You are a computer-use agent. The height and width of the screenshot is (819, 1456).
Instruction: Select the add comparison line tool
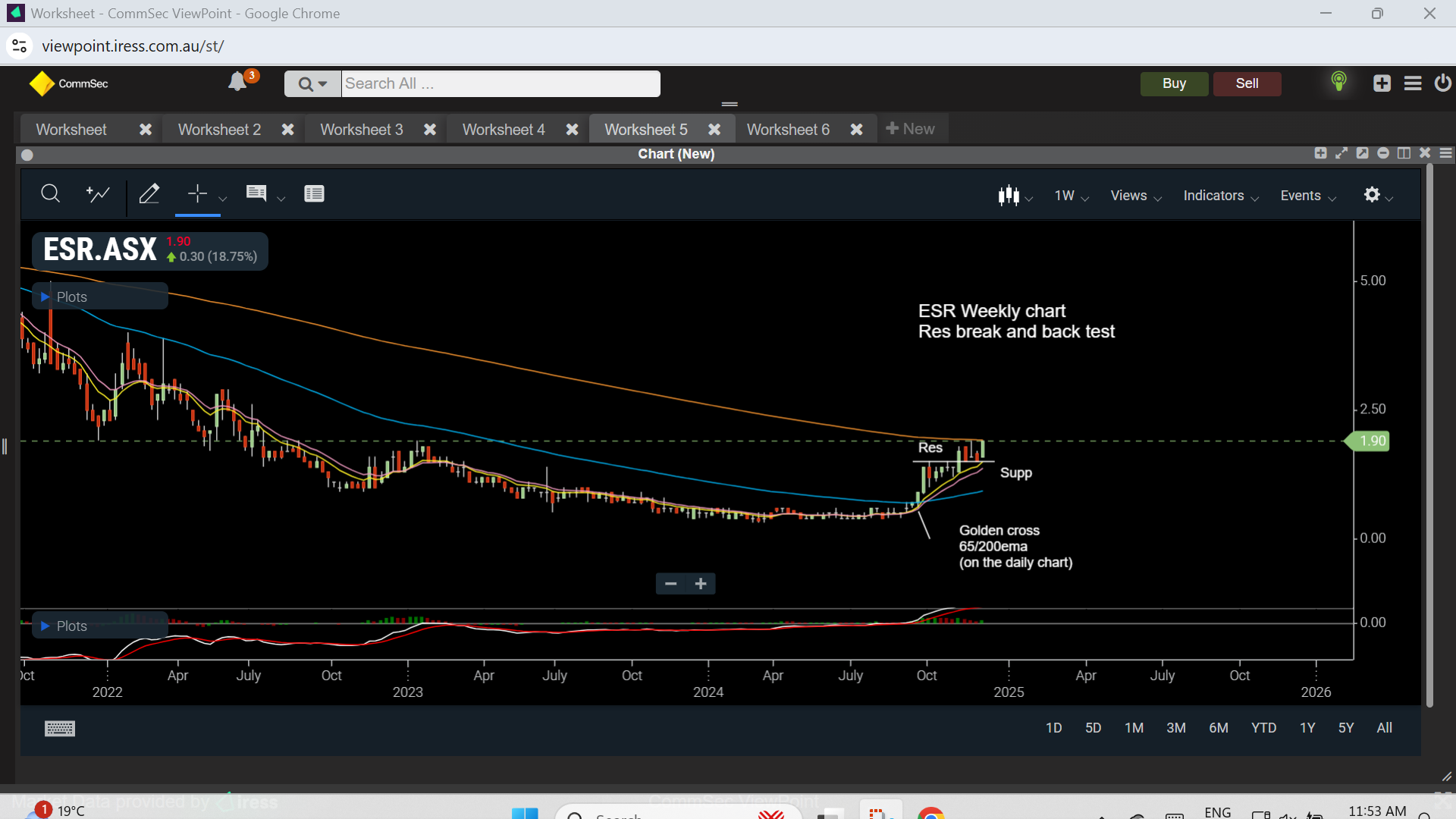[x=98, y=194]
